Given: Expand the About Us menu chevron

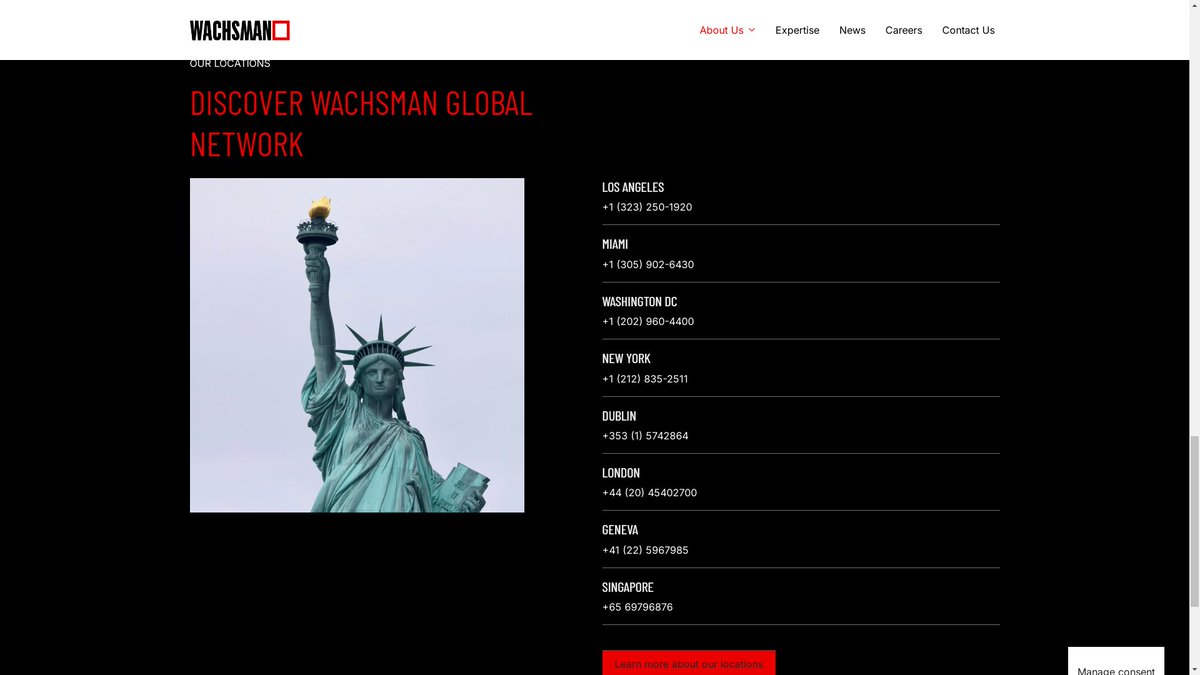Looking at the screenshot, I should coord(752,30).
